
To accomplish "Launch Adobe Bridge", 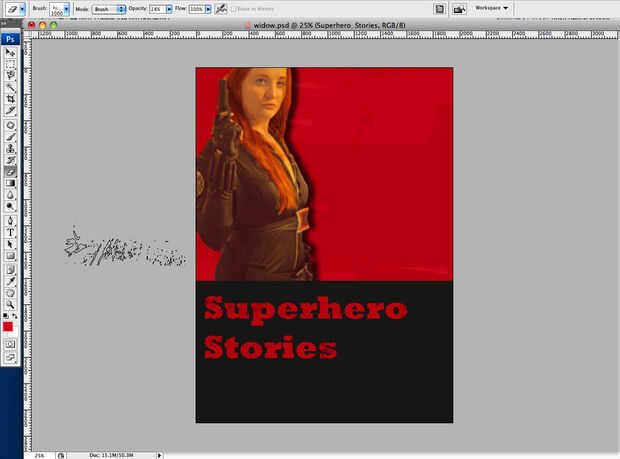I will (x=459, y=9).
